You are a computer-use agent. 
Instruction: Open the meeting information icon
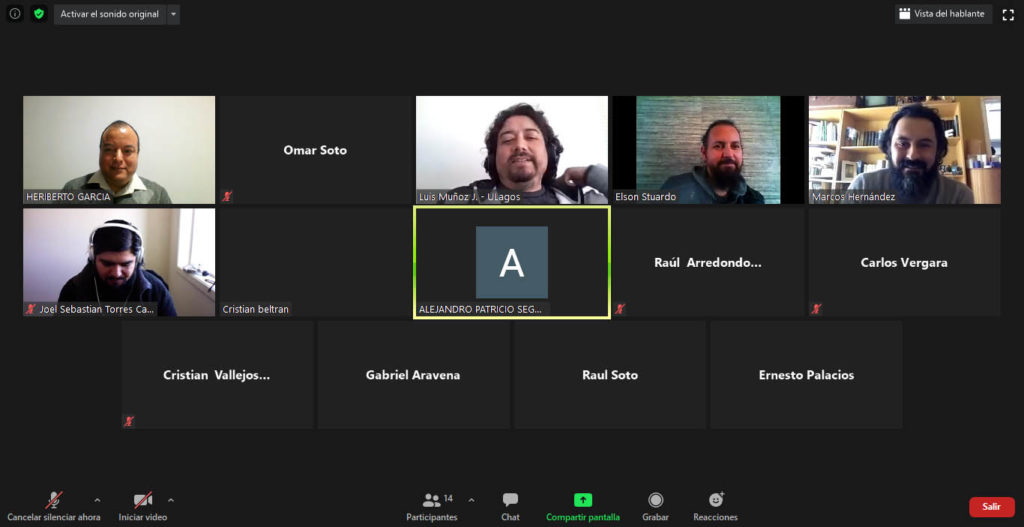[x=15, y=14]
